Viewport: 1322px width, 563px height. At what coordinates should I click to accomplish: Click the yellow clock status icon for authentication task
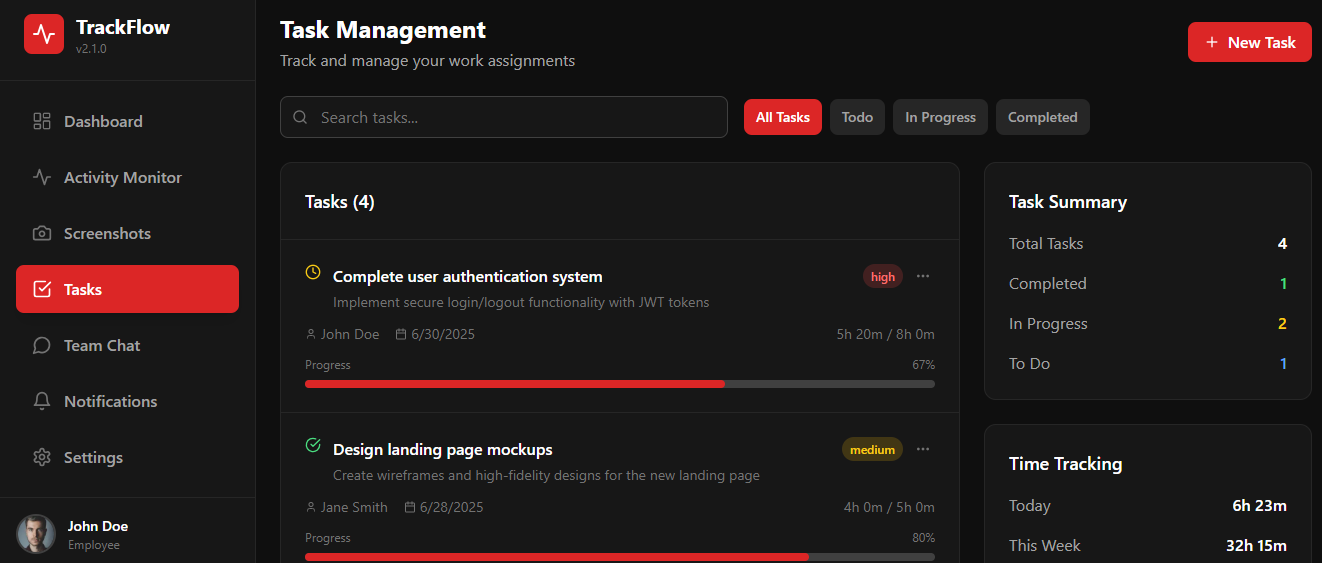(313, 272)
